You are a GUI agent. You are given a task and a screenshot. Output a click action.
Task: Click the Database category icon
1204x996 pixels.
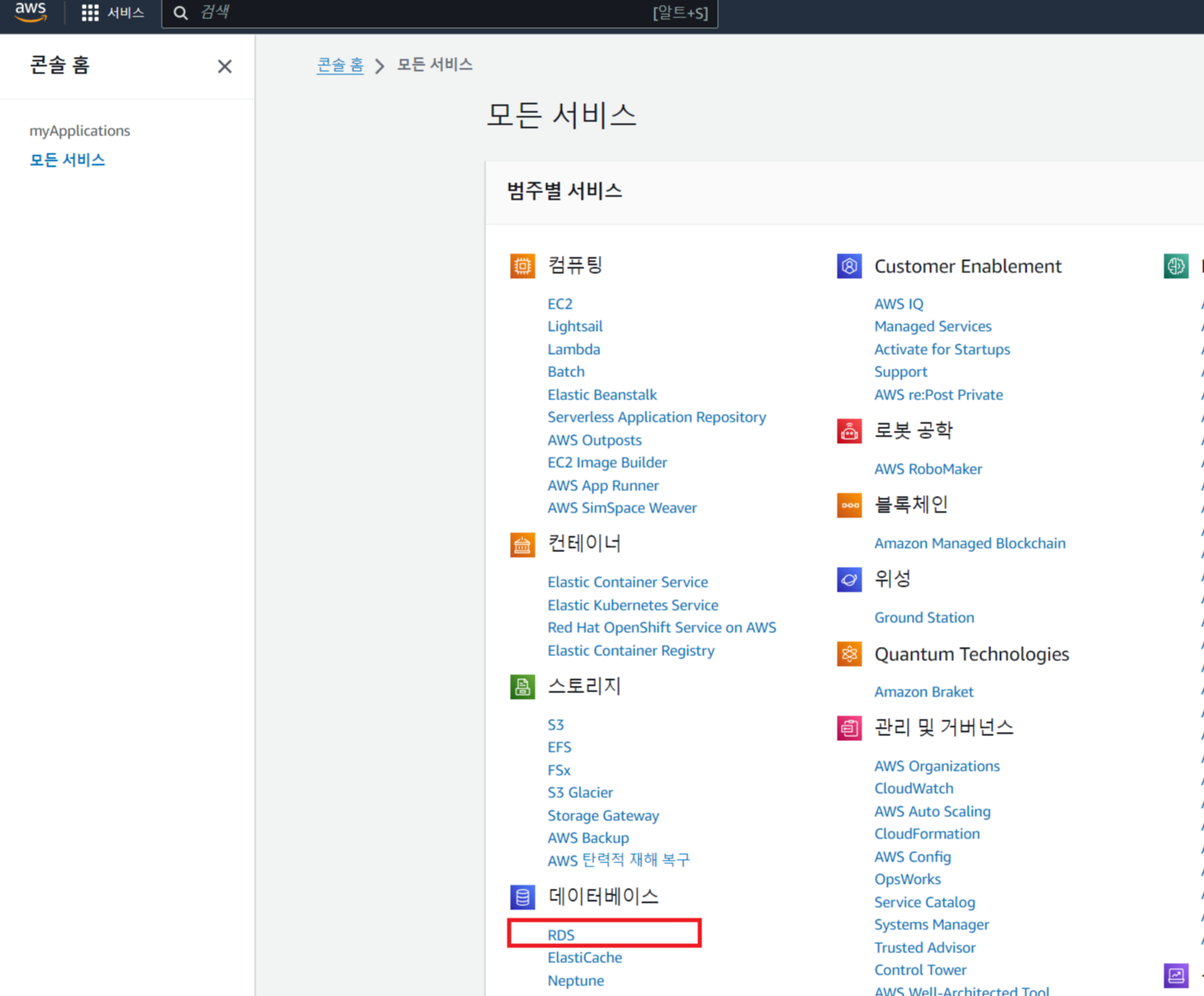[x=522, y=897]
